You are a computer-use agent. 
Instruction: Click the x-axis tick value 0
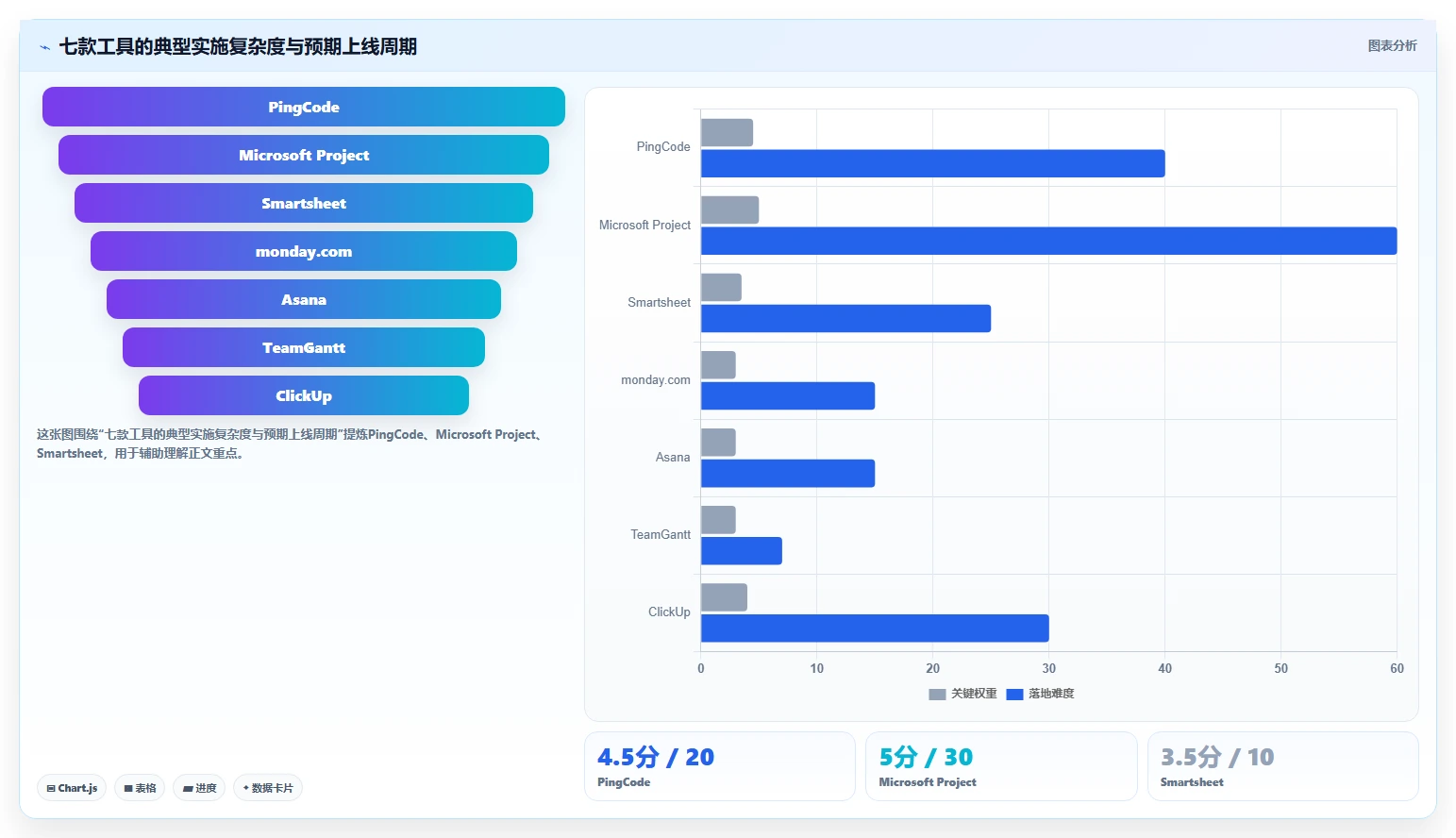[701, 669]
